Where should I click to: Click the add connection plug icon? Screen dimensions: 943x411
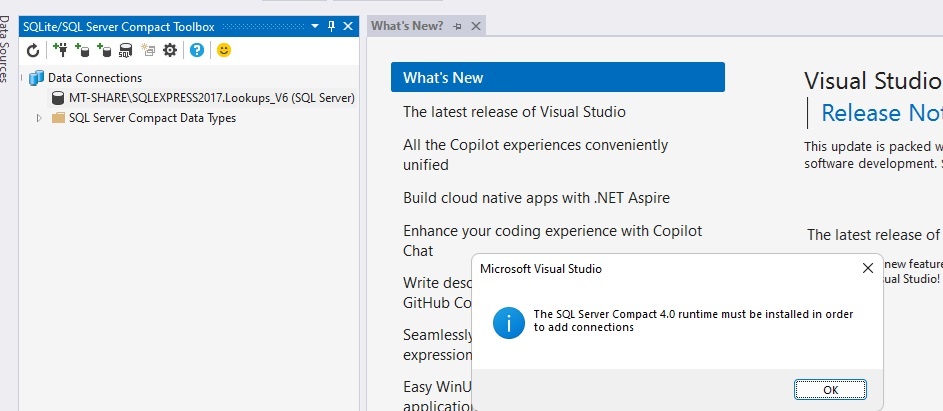(60, 50)
